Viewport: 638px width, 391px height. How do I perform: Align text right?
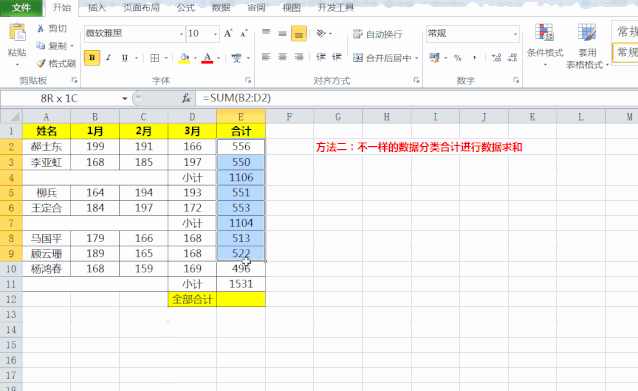pyautogui.click(x=299, y=57)
